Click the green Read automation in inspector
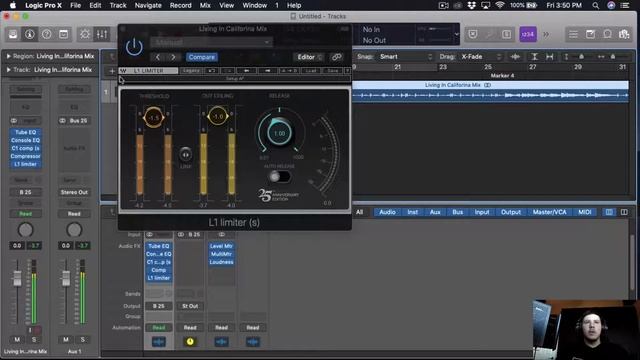Screen dimensions: 640x360 pyautogui.click(x=25, y=214)
